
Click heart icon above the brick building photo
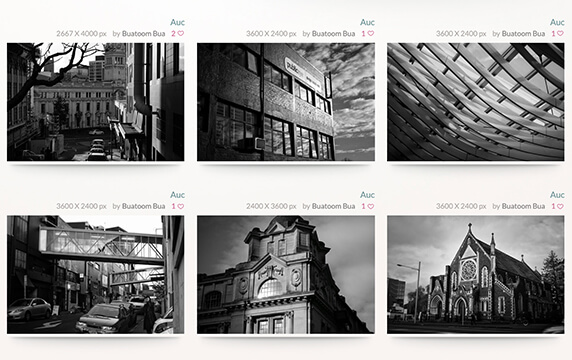[371, 34]
